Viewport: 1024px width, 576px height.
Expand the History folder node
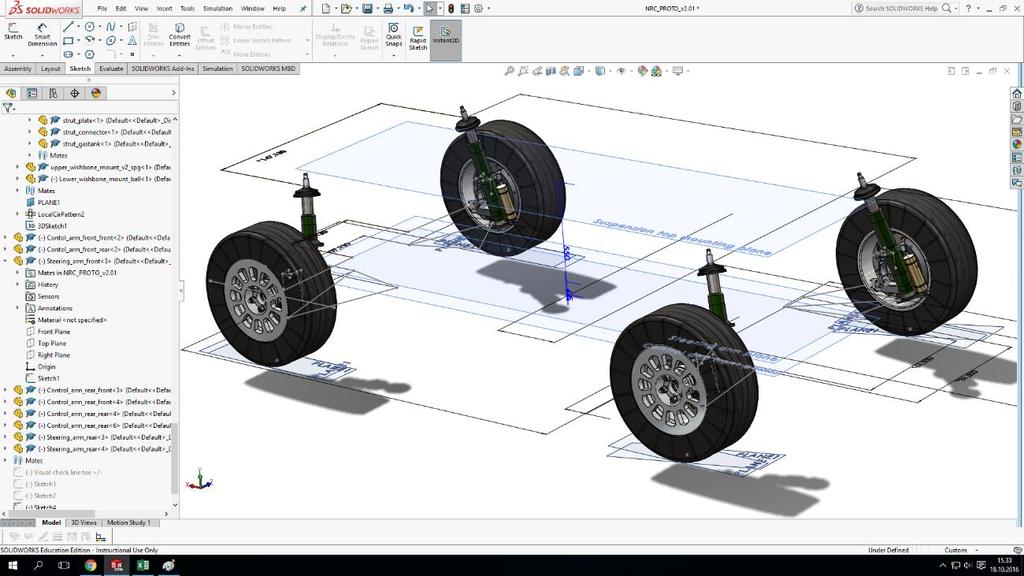(18, 285)
